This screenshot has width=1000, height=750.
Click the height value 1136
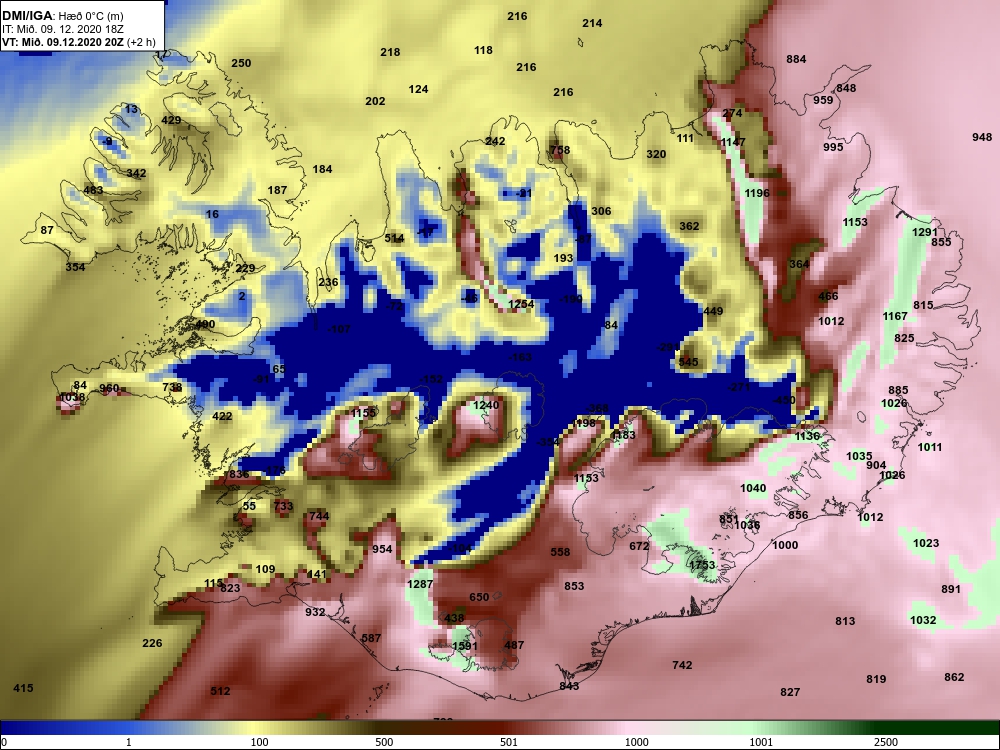coord(807,436)
